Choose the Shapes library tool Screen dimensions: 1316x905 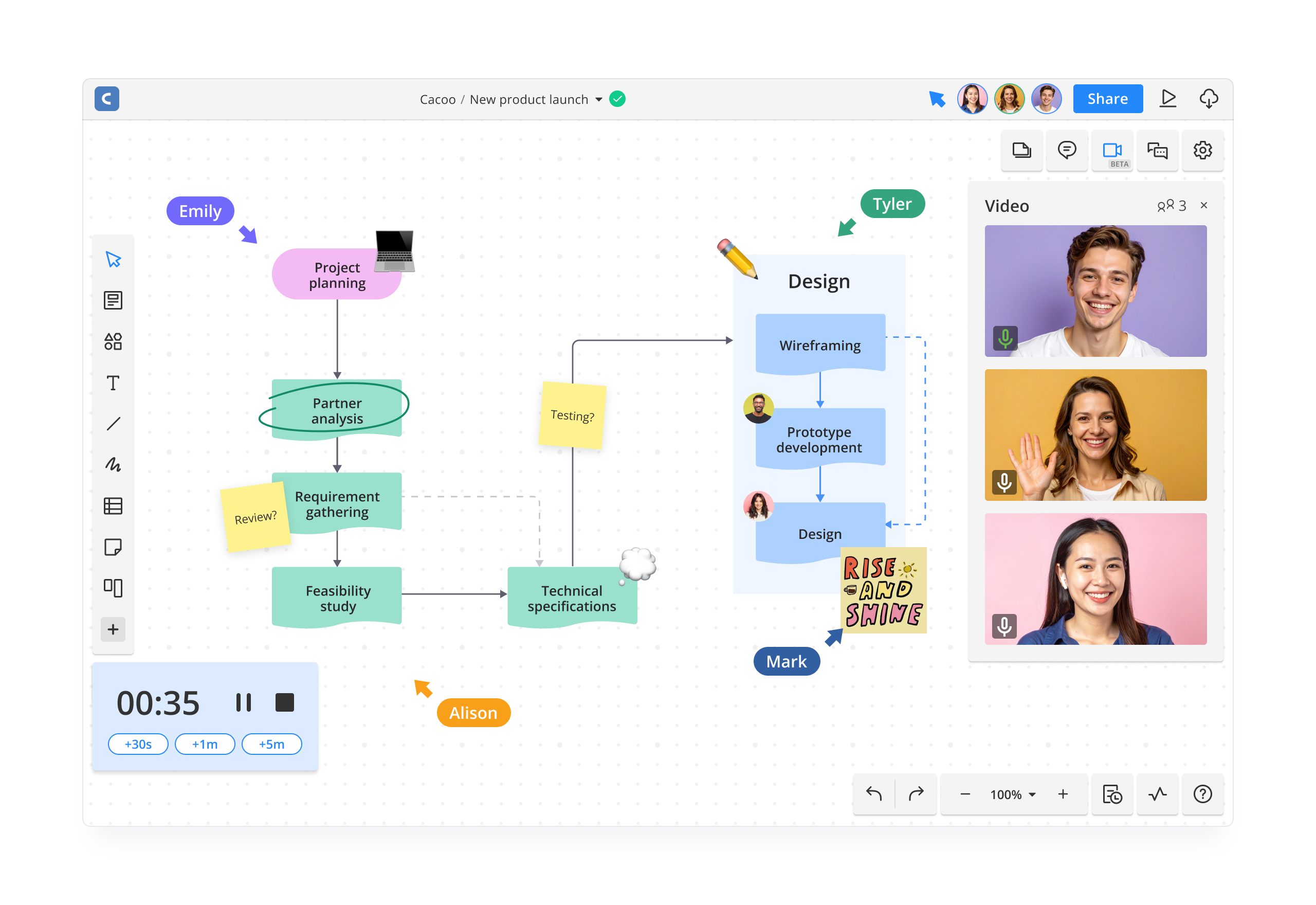pos(113,341)
